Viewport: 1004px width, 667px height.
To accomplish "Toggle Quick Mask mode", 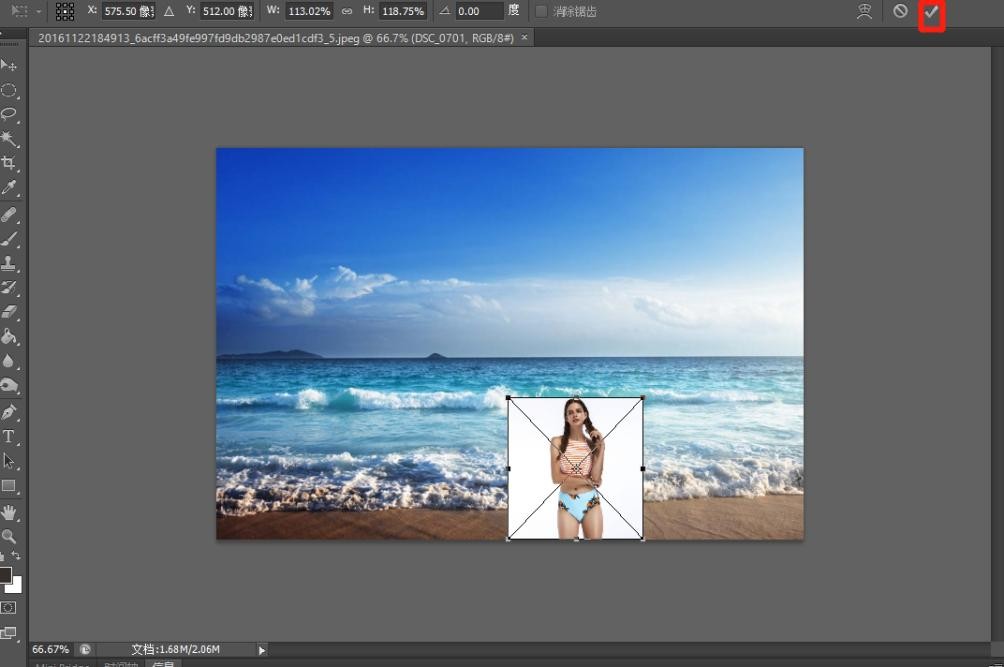I will coord(9,607).
